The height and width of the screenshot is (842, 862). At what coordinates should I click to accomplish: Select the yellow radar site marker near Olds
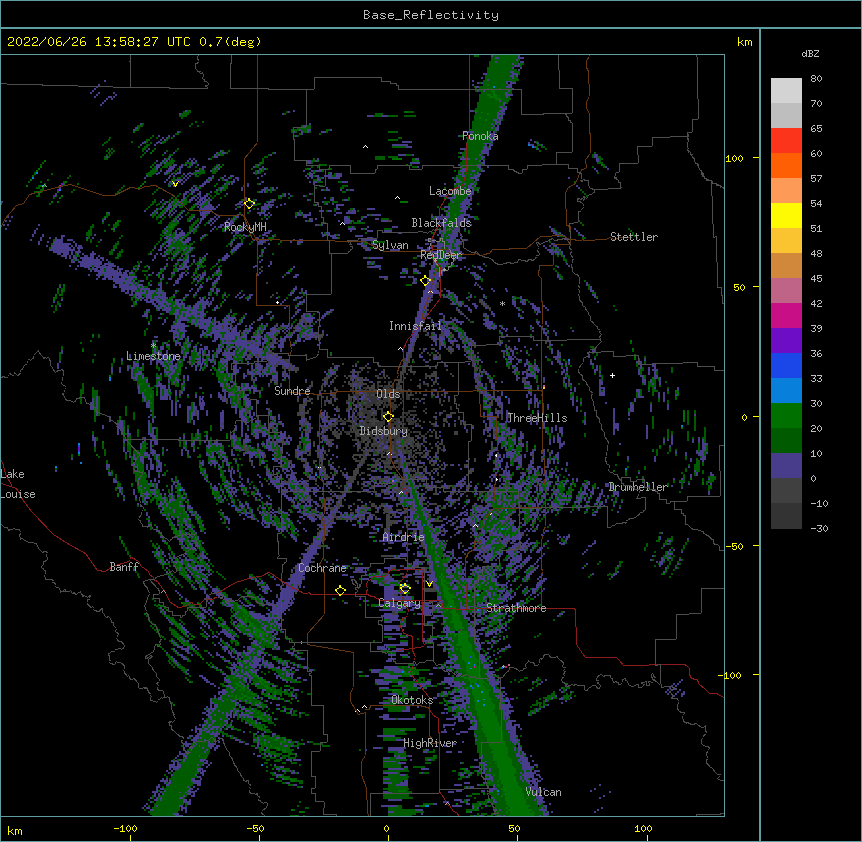[388, 417]
